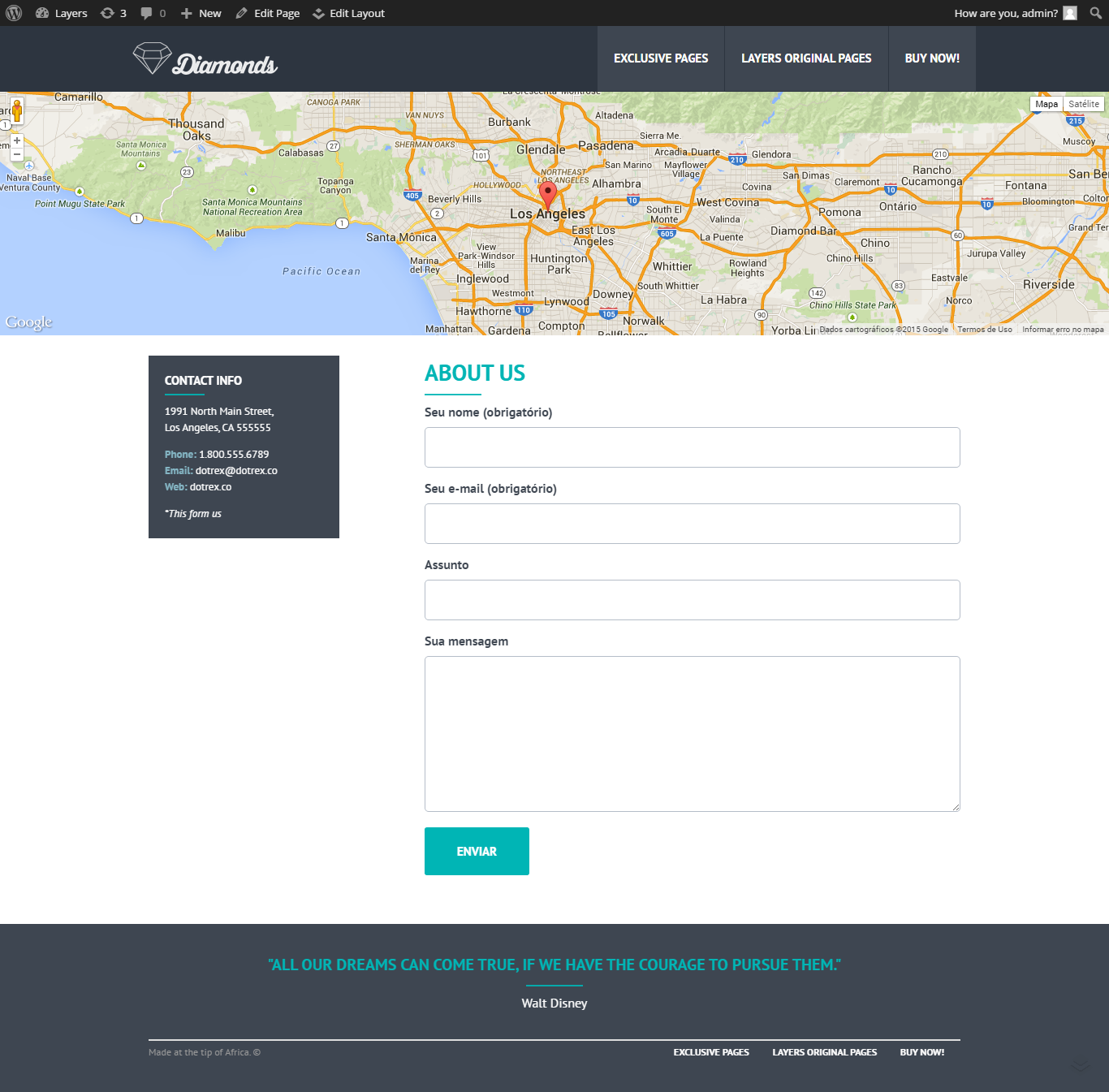Open the WordPress logo menu
The height and width of the screenshot is (1092, 1109).
[x=14, y=13]
